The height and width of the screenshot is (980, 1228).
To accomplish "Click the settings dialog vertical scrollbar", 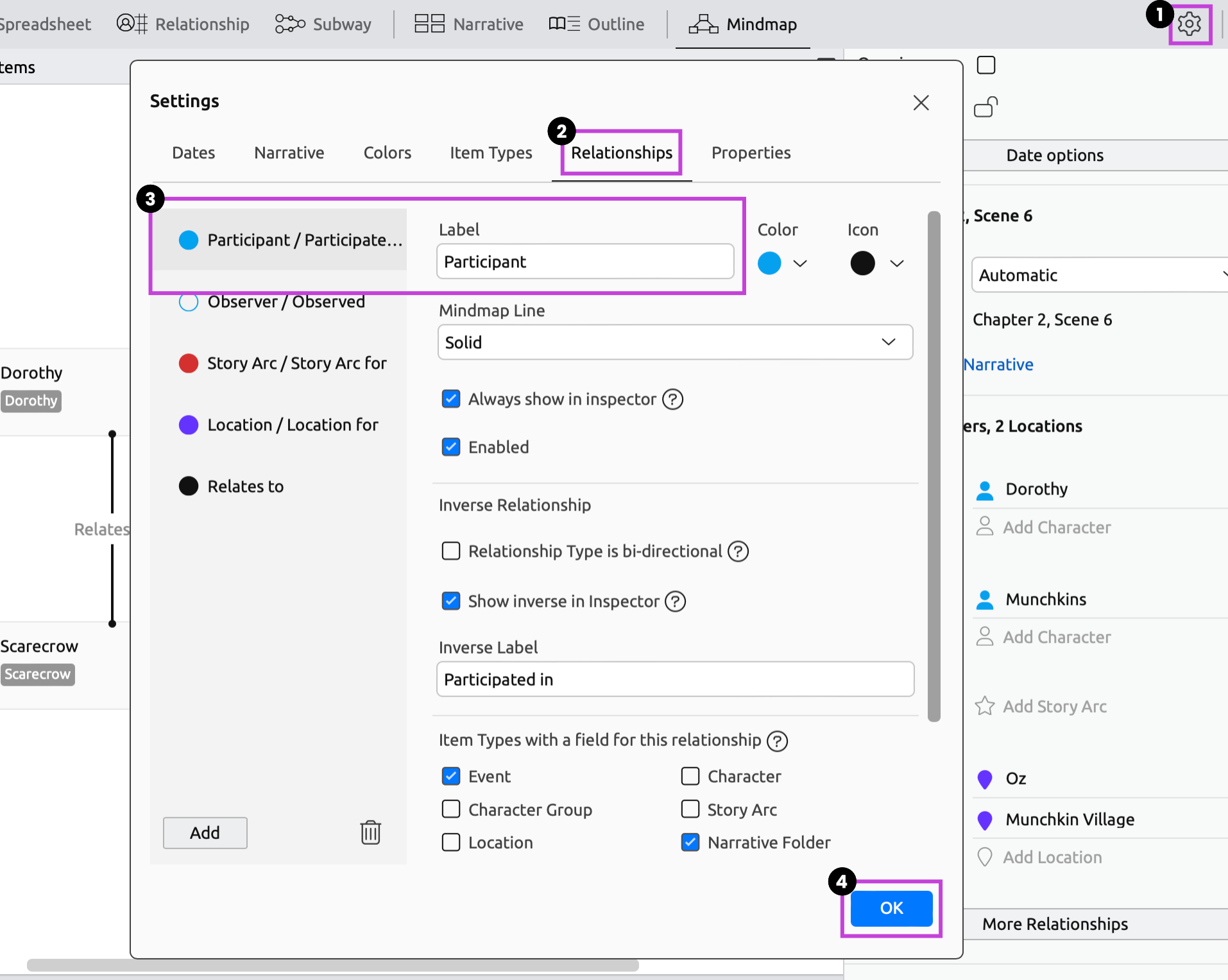I will (x=934, y=466).
